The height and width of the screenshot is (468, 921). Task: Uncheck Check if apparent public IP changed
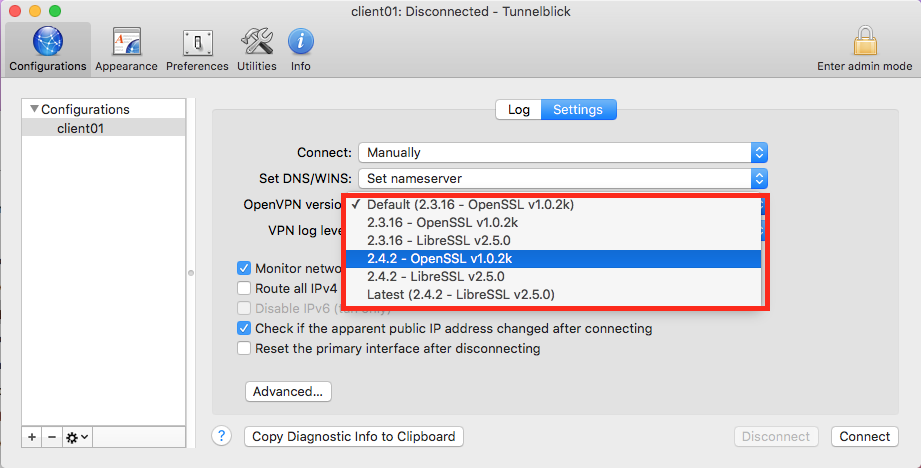(243, 329)
